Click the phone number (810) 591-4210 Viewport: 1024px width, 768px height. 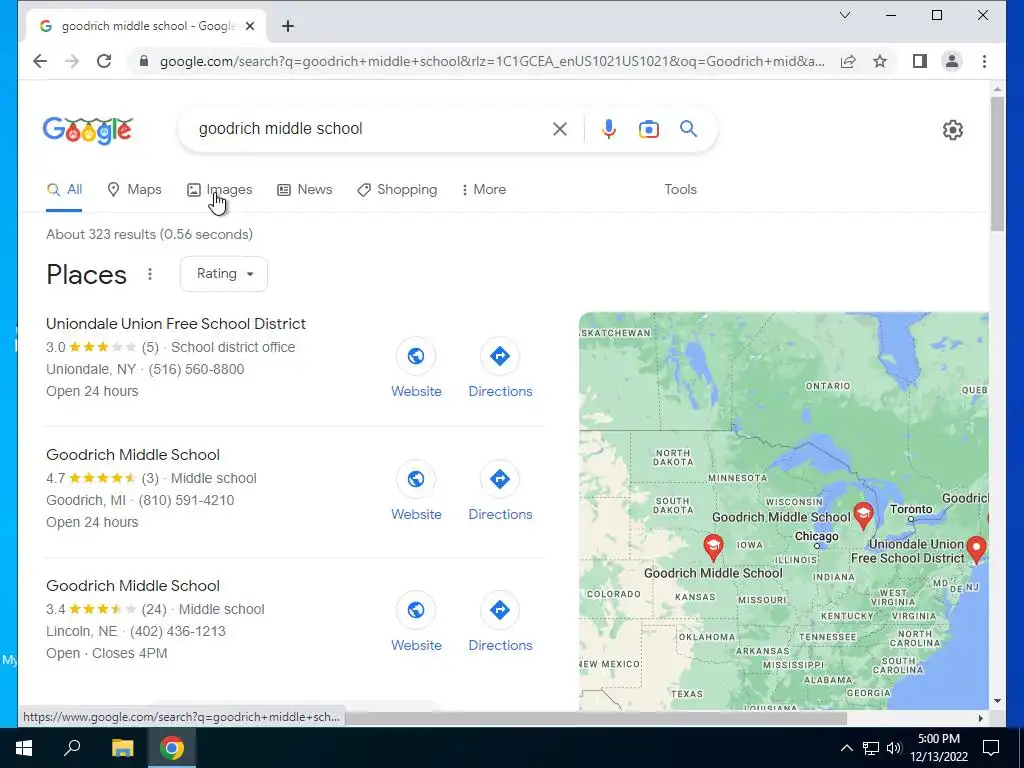point(186,500)
